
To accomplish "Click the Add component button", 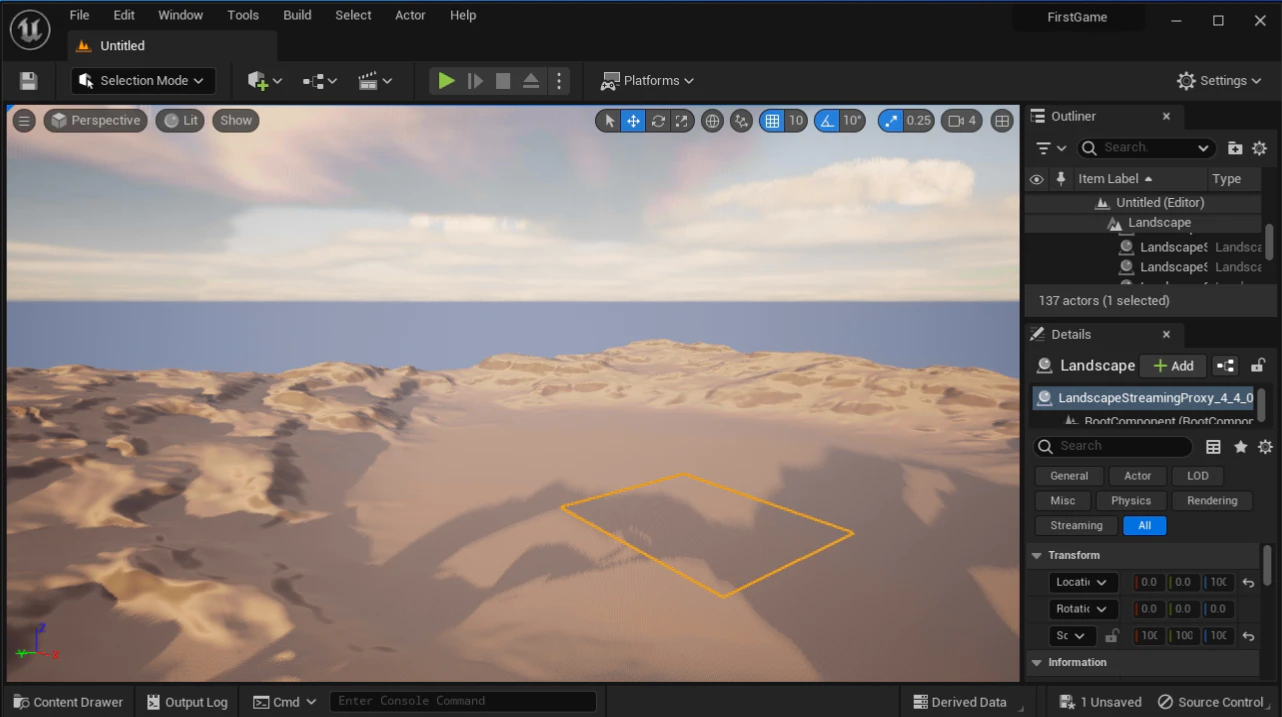I will tap(1173, 366).
